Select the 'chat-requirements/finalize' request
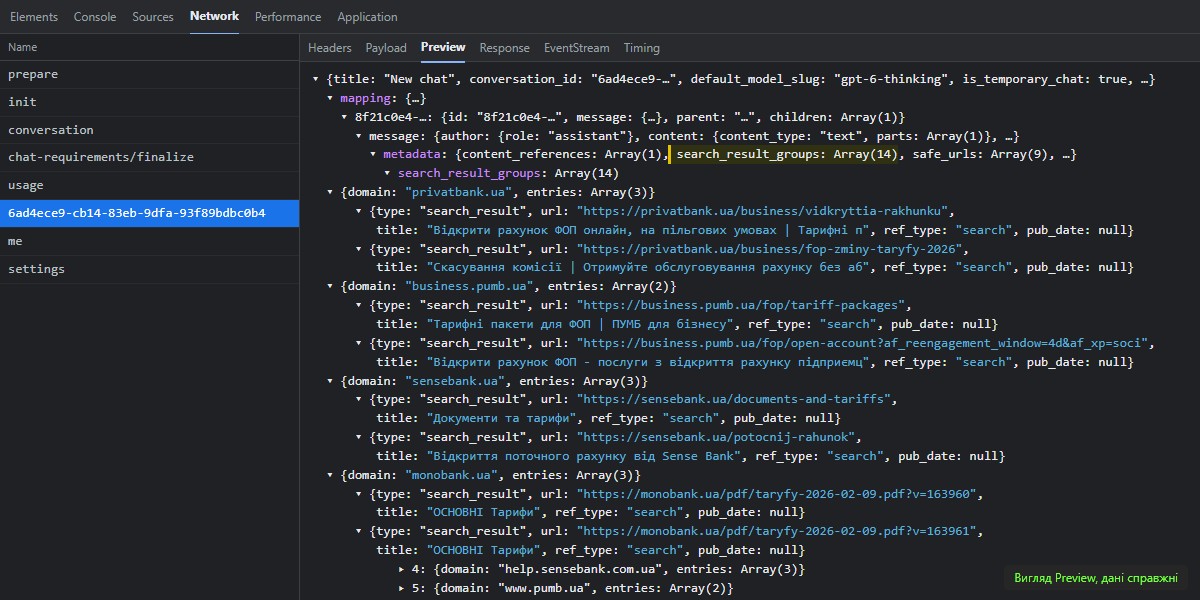The height and width of the screenshot is (600, 1200). point(149,157)
